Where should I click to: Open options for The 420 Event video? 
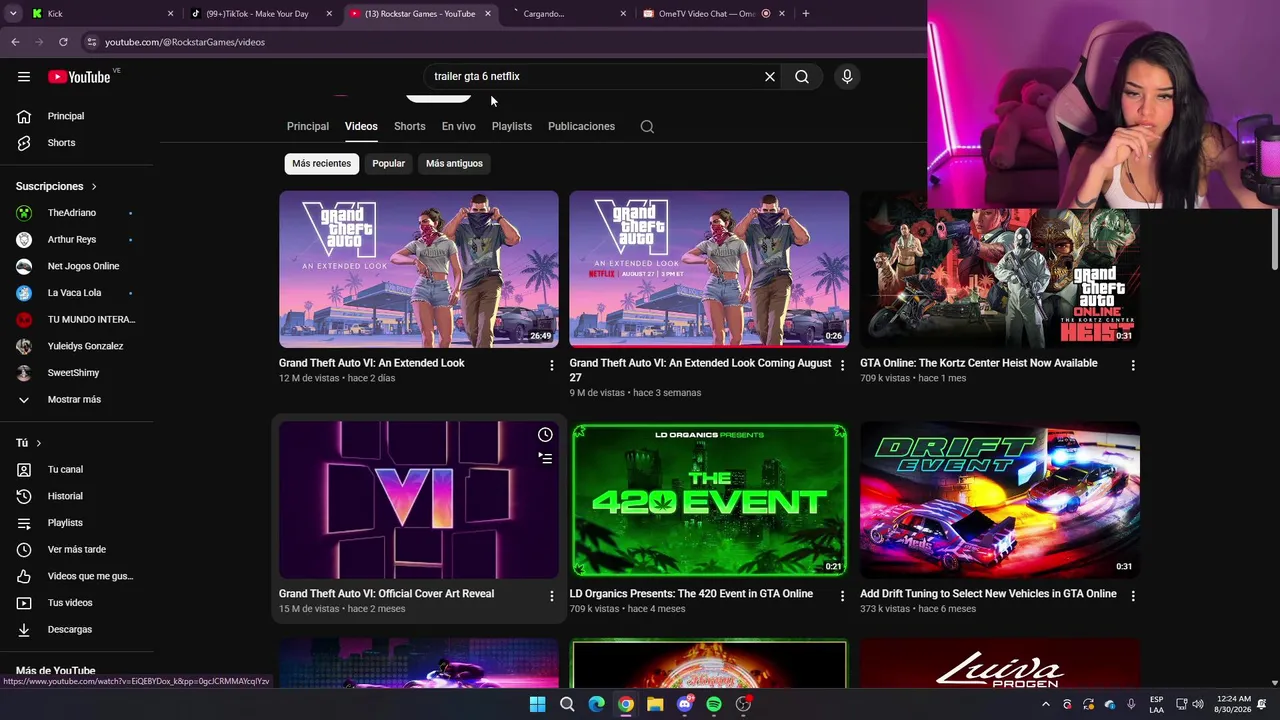[842, 596]
